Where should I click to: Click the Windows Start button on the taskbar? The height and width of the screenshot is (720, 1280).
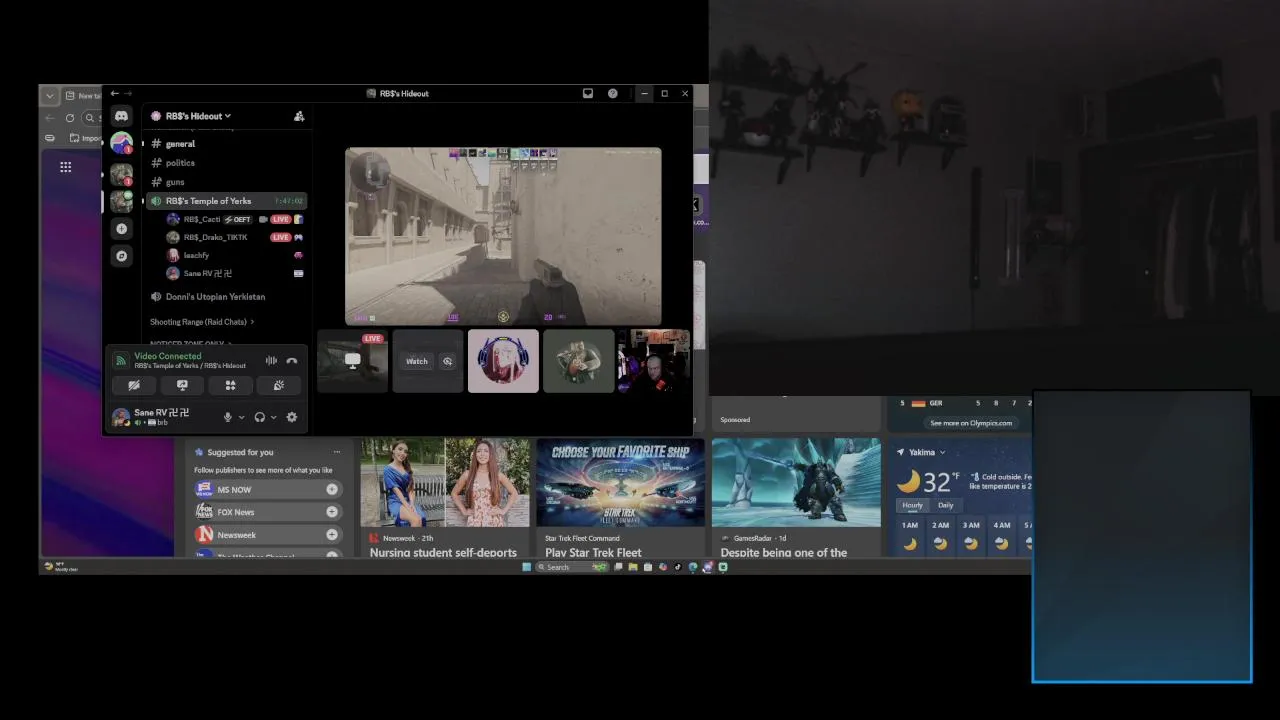(x=527, y=567)
